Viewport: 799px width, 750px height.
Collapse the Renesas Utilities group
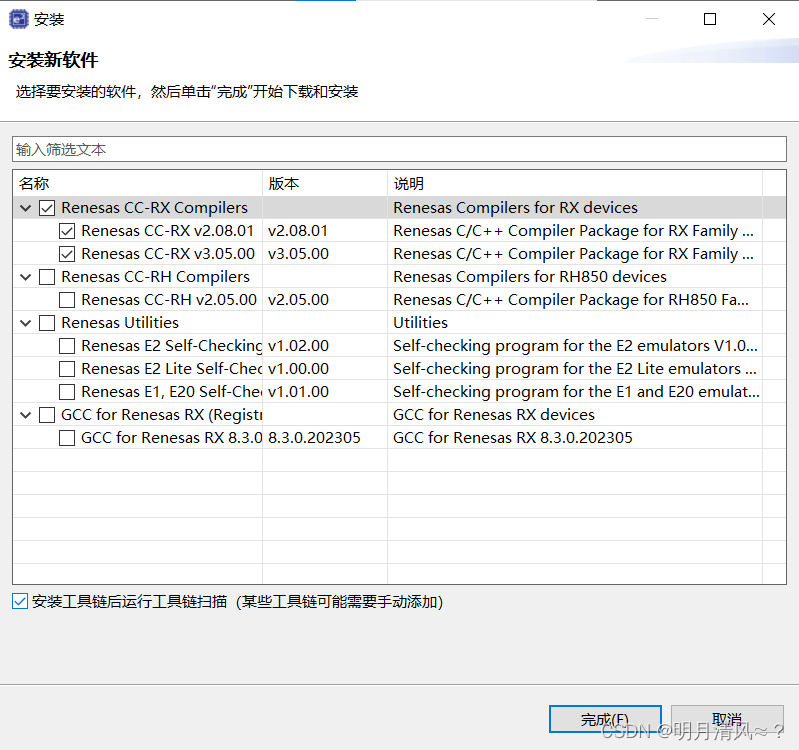tap(25, 323)
